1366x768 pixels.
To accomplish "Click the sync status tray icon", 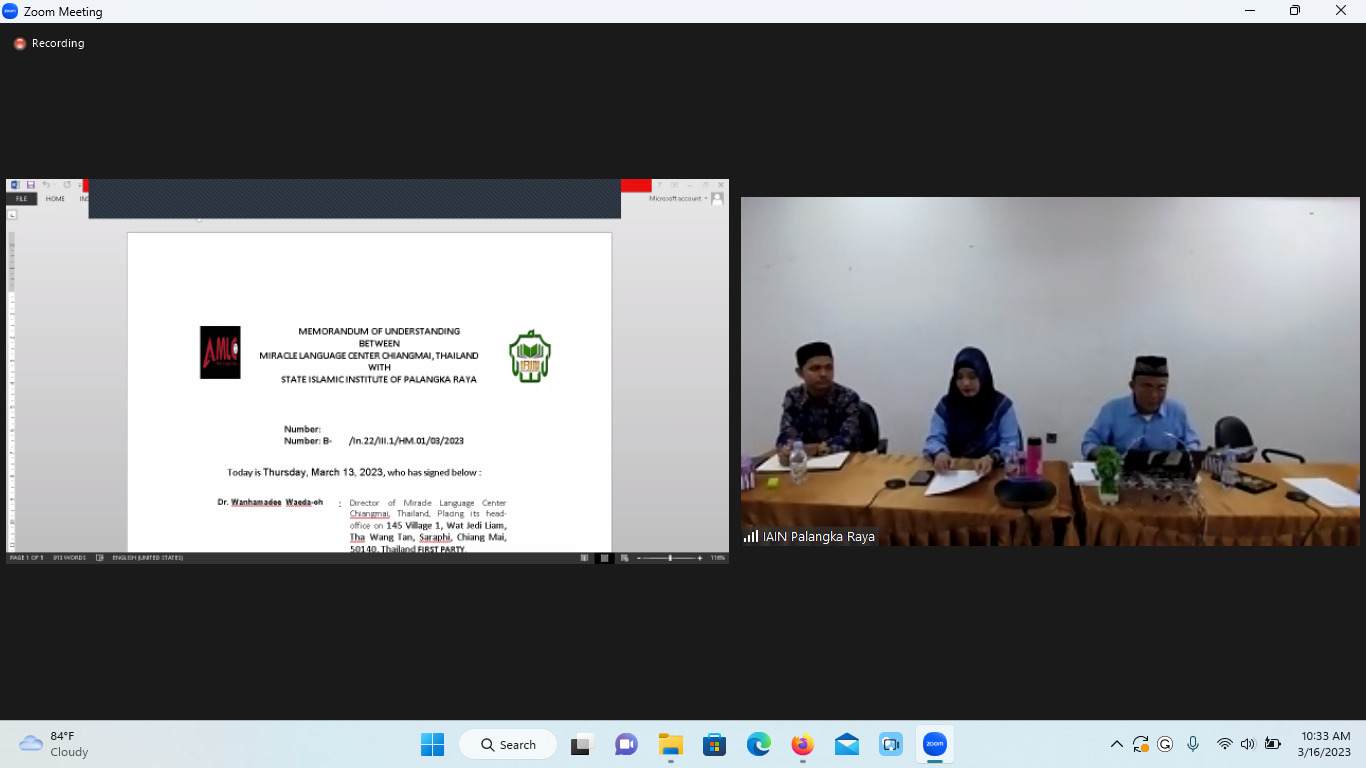I will point(1141,744).
